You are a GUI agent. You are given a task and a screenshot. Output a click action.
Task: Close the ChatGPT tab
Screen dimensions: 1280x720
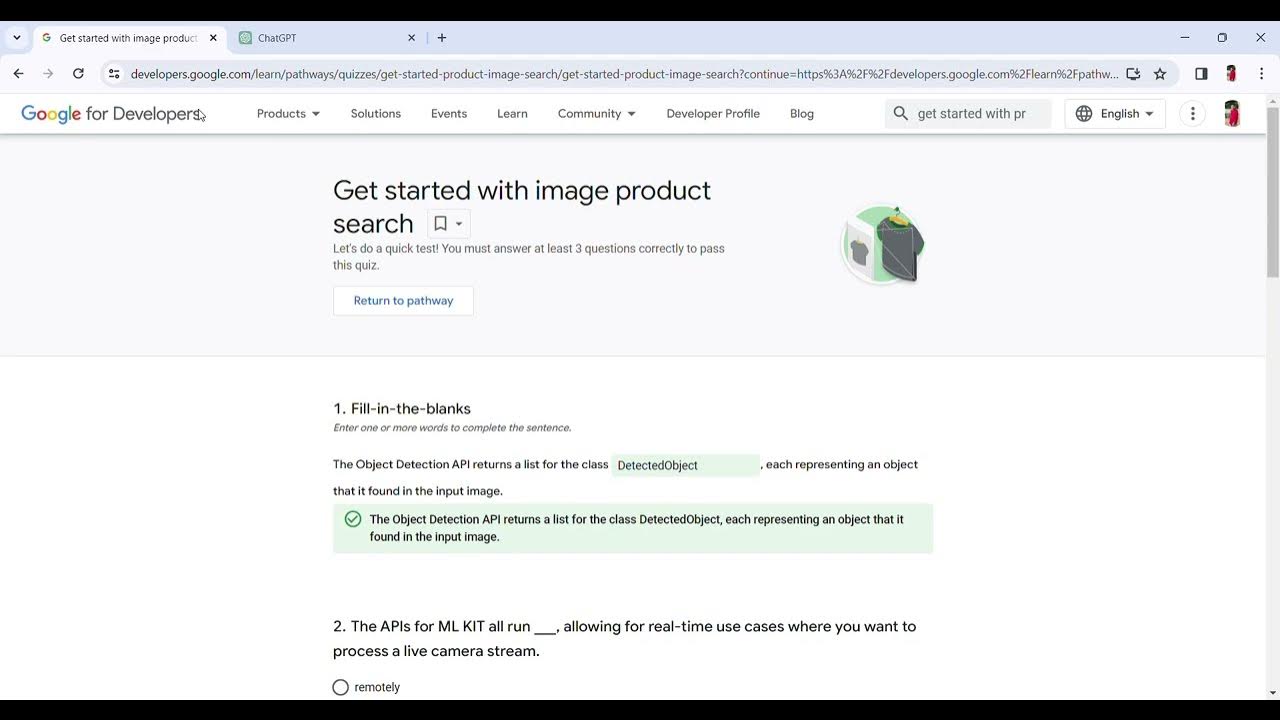[x=411, y=38]
